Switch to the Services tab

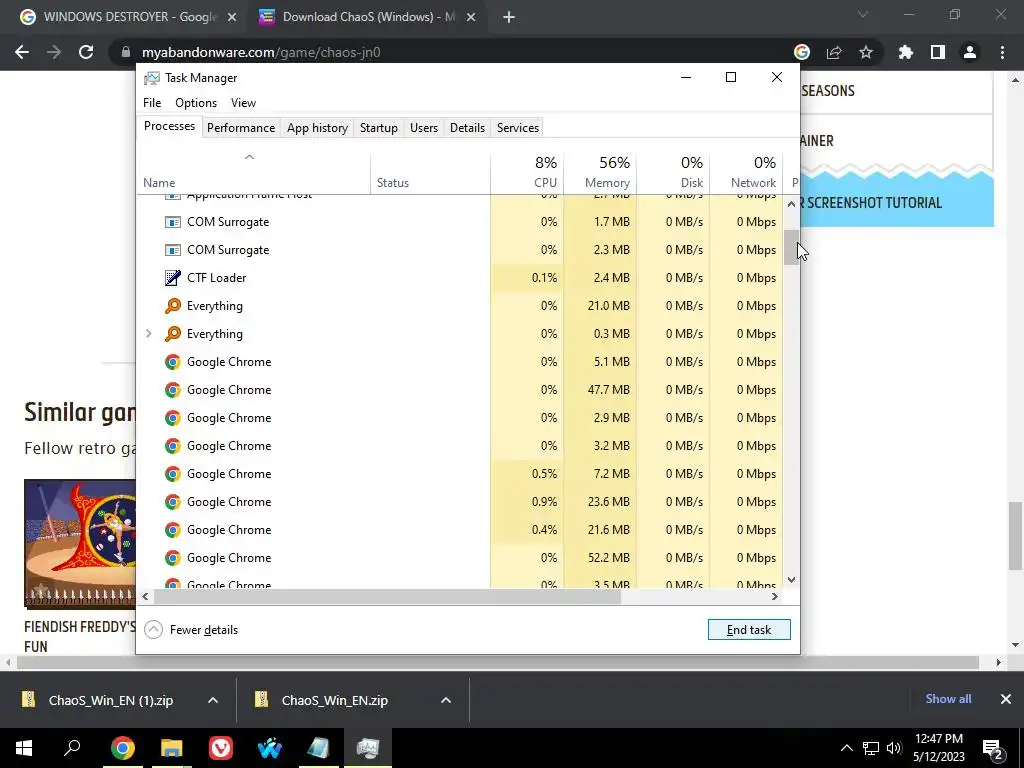pos(518,128)
